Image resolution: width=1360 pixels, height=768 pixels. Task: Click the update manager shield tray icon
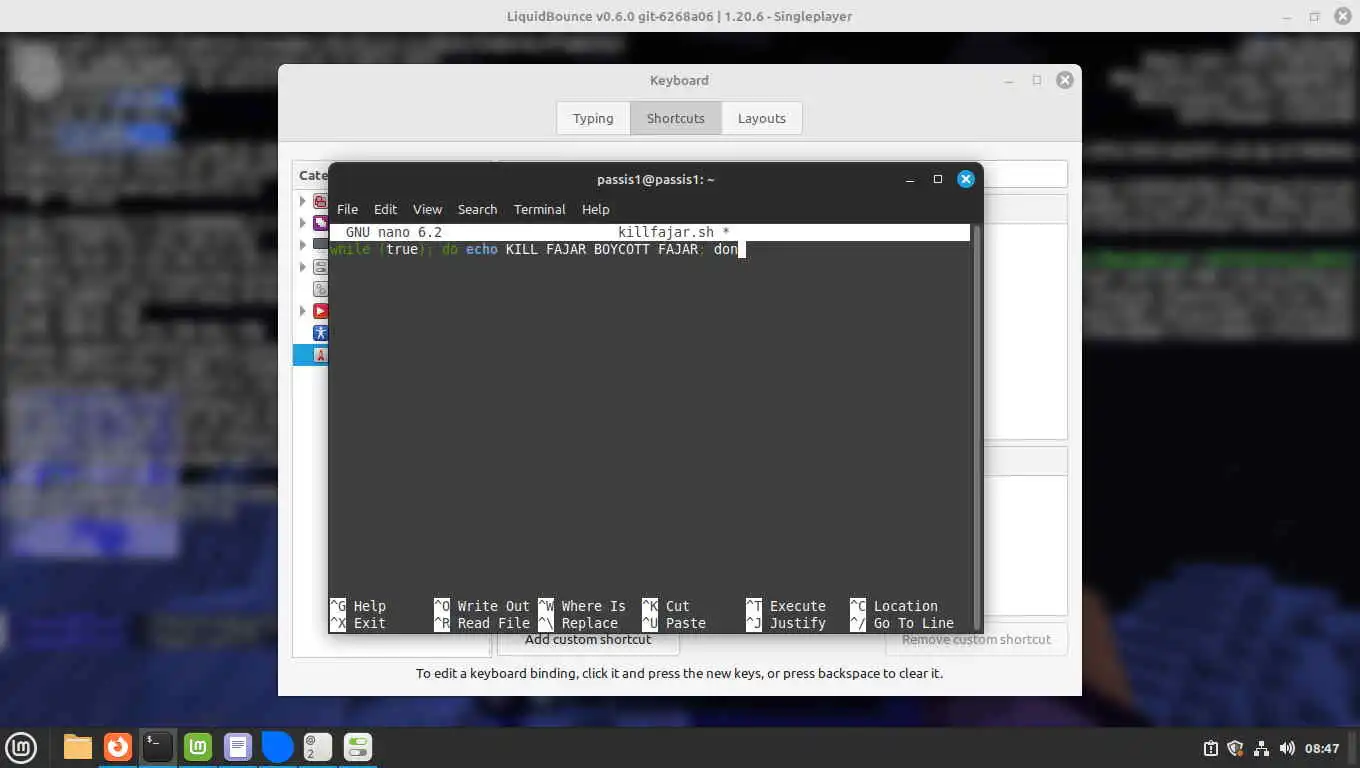coord(1235,748)
